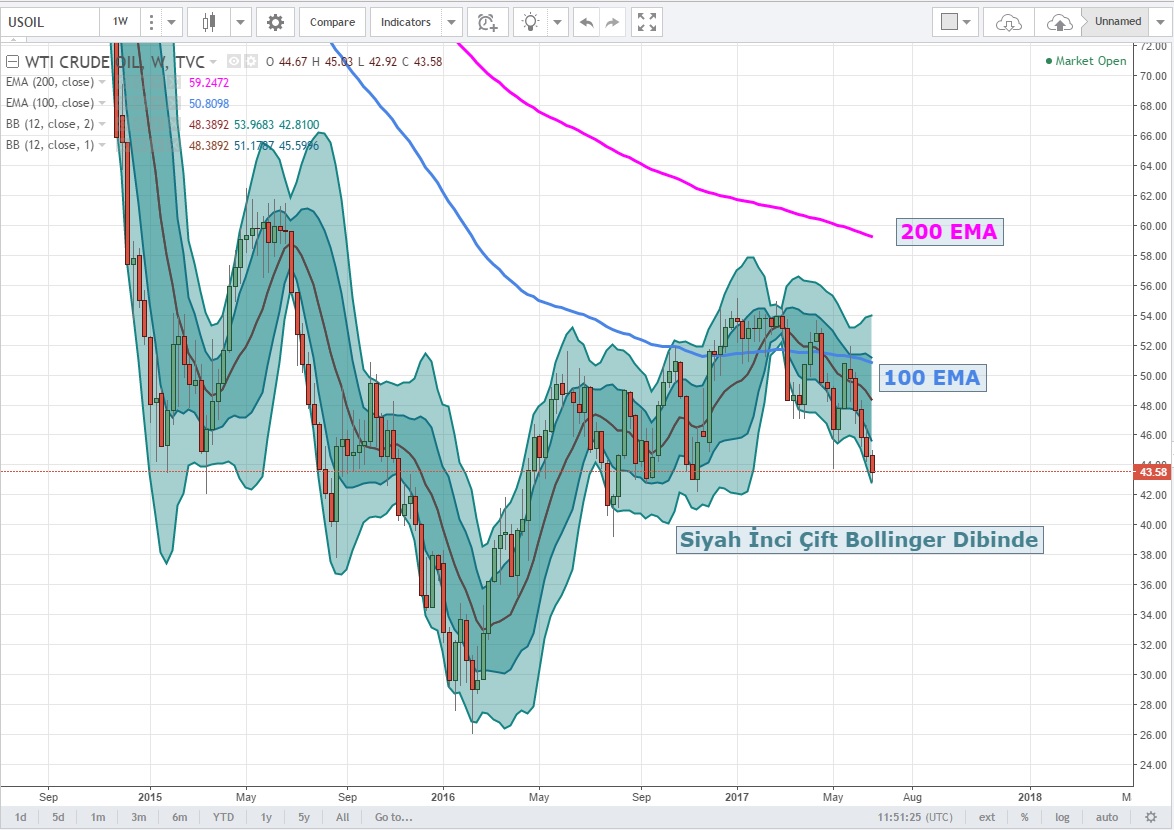The height and width of the screenshot is (830, 1174).
Task: Open the axis settings gear at bottom right
Action: point(1152,817)
